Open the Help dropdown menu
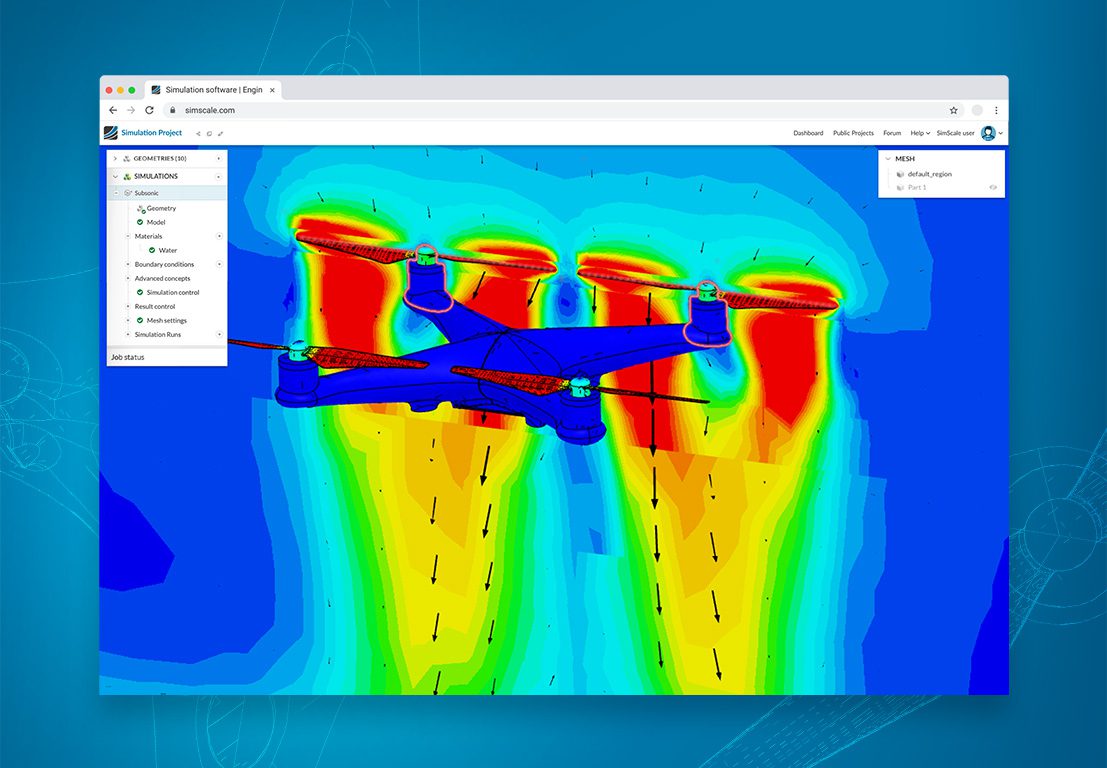1107x768 pixels. tap(920, 133)
